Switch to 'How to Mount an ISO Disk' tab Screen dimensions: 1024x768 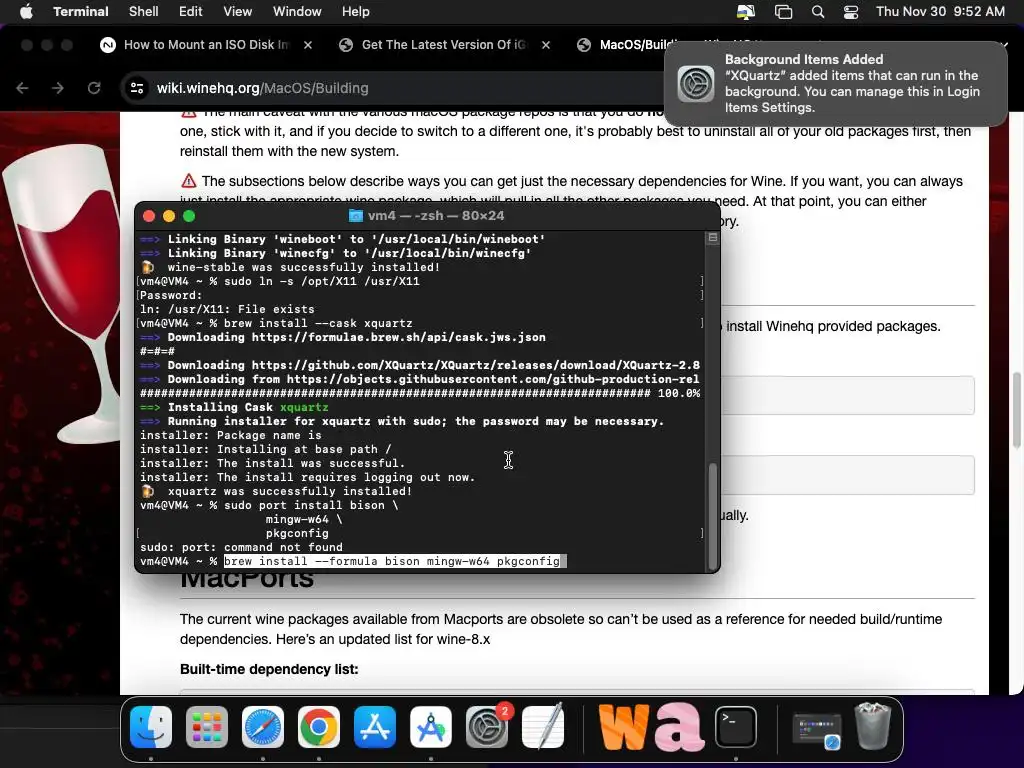point(206,44)
